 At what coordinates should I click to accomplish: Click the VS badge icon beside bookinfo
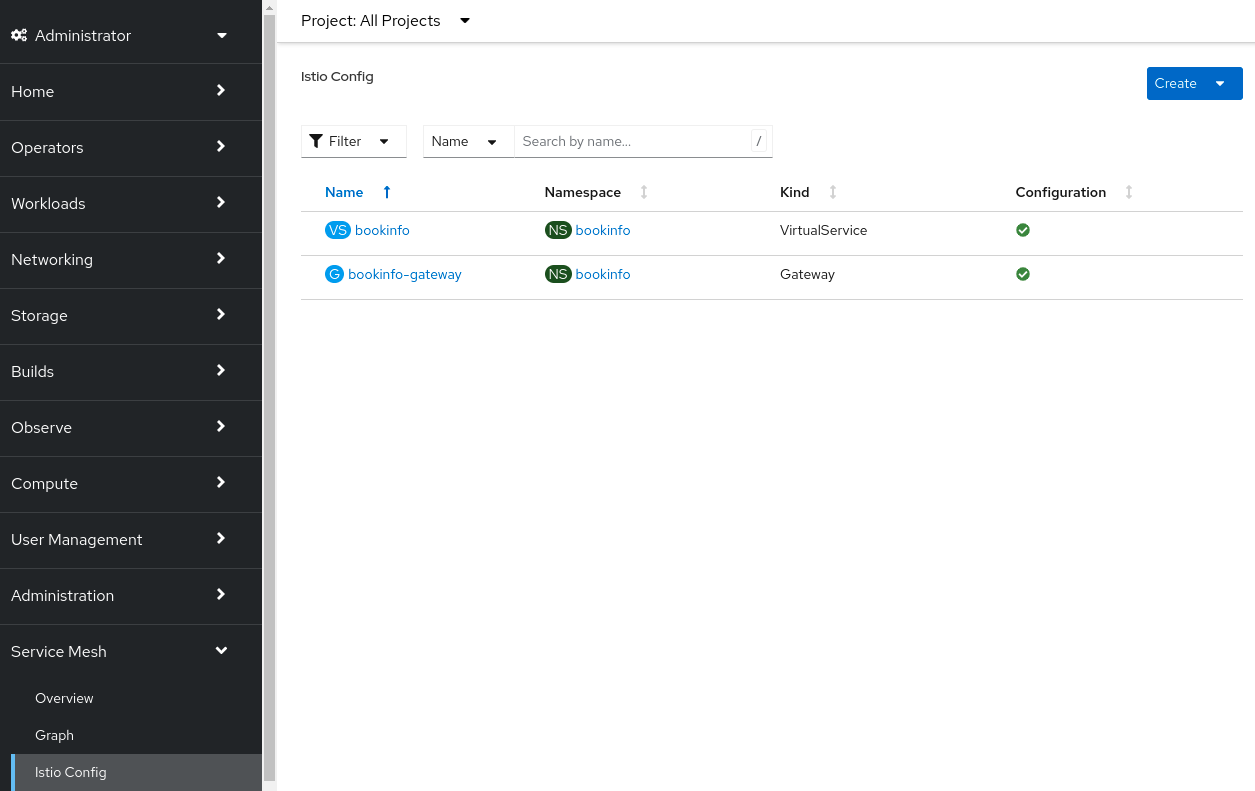point(338,230)
